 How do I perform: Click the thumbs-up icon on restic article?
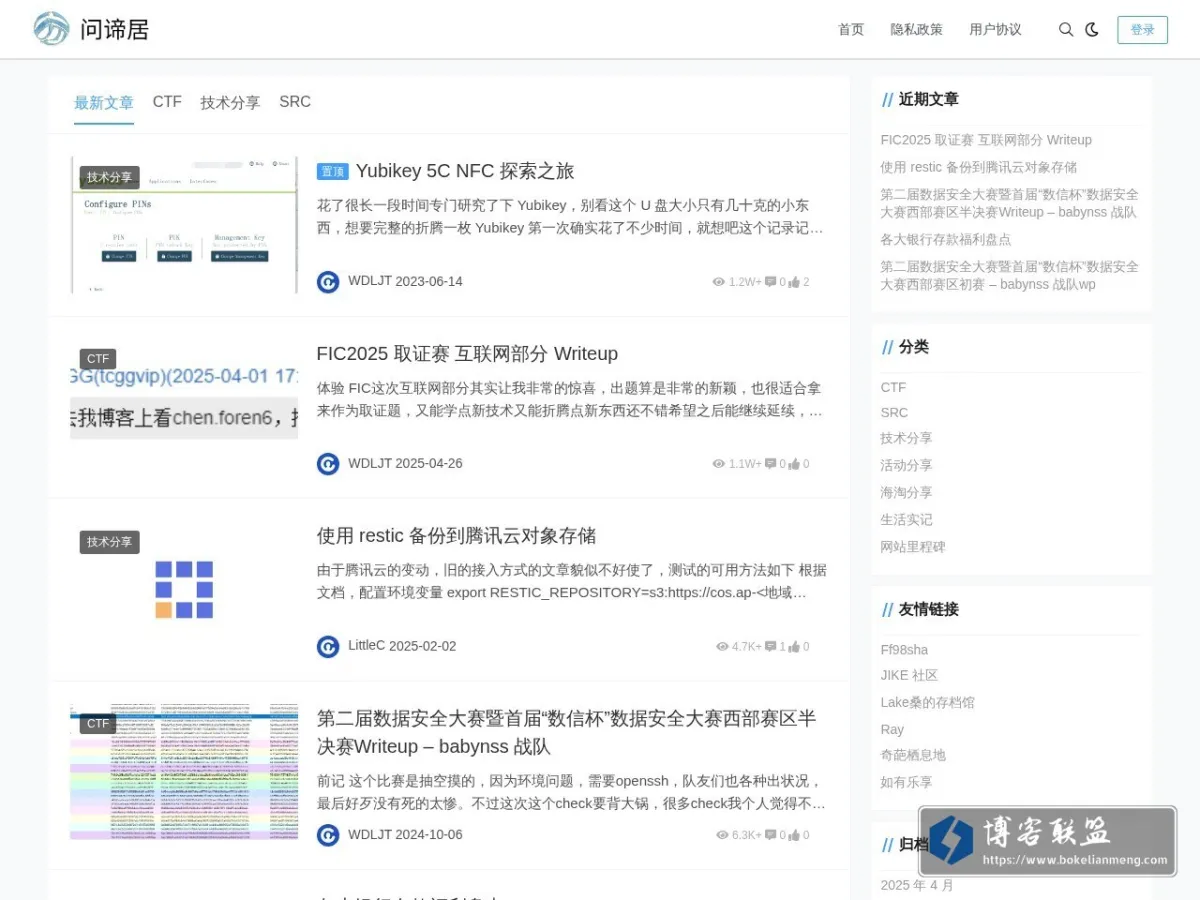click(x=794, y=647)
